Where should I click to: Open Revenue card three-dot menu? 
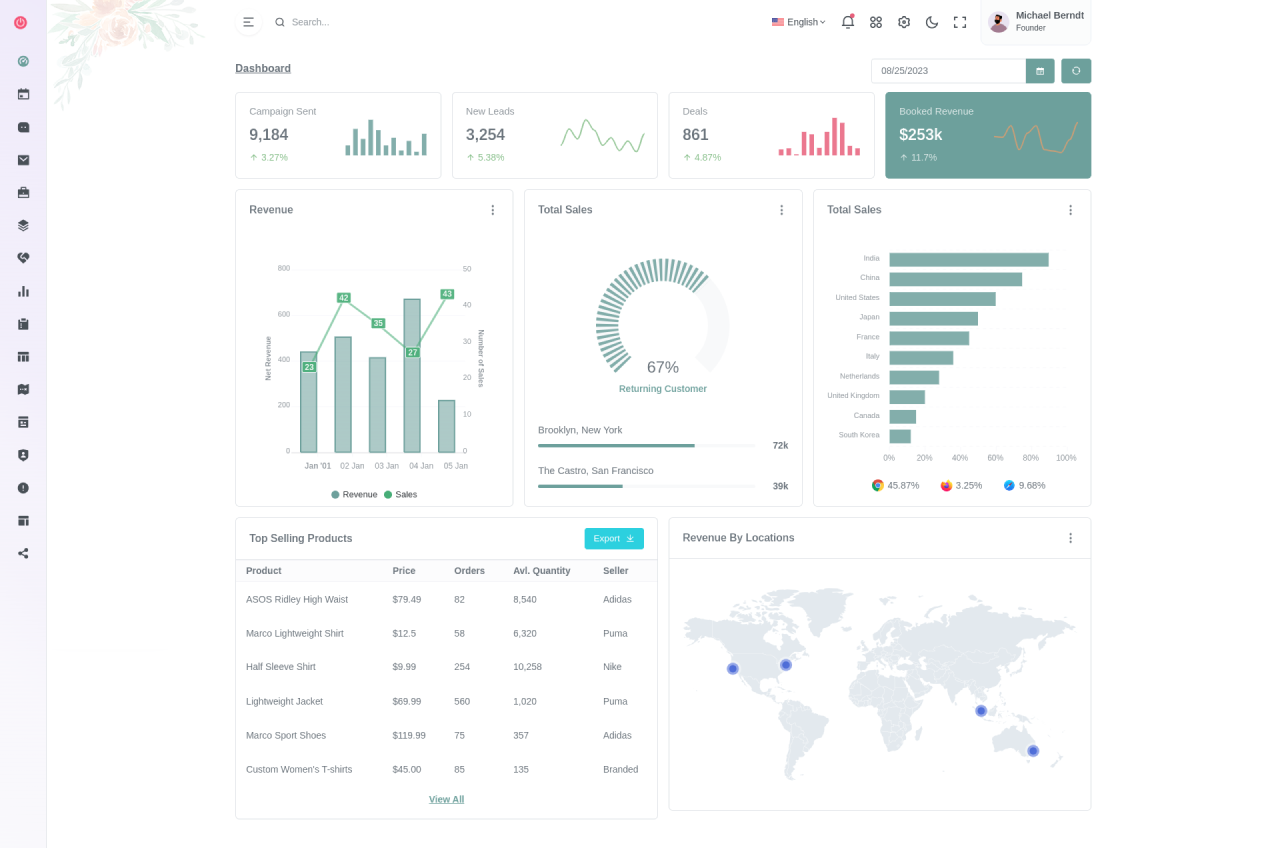click(492, 210)
